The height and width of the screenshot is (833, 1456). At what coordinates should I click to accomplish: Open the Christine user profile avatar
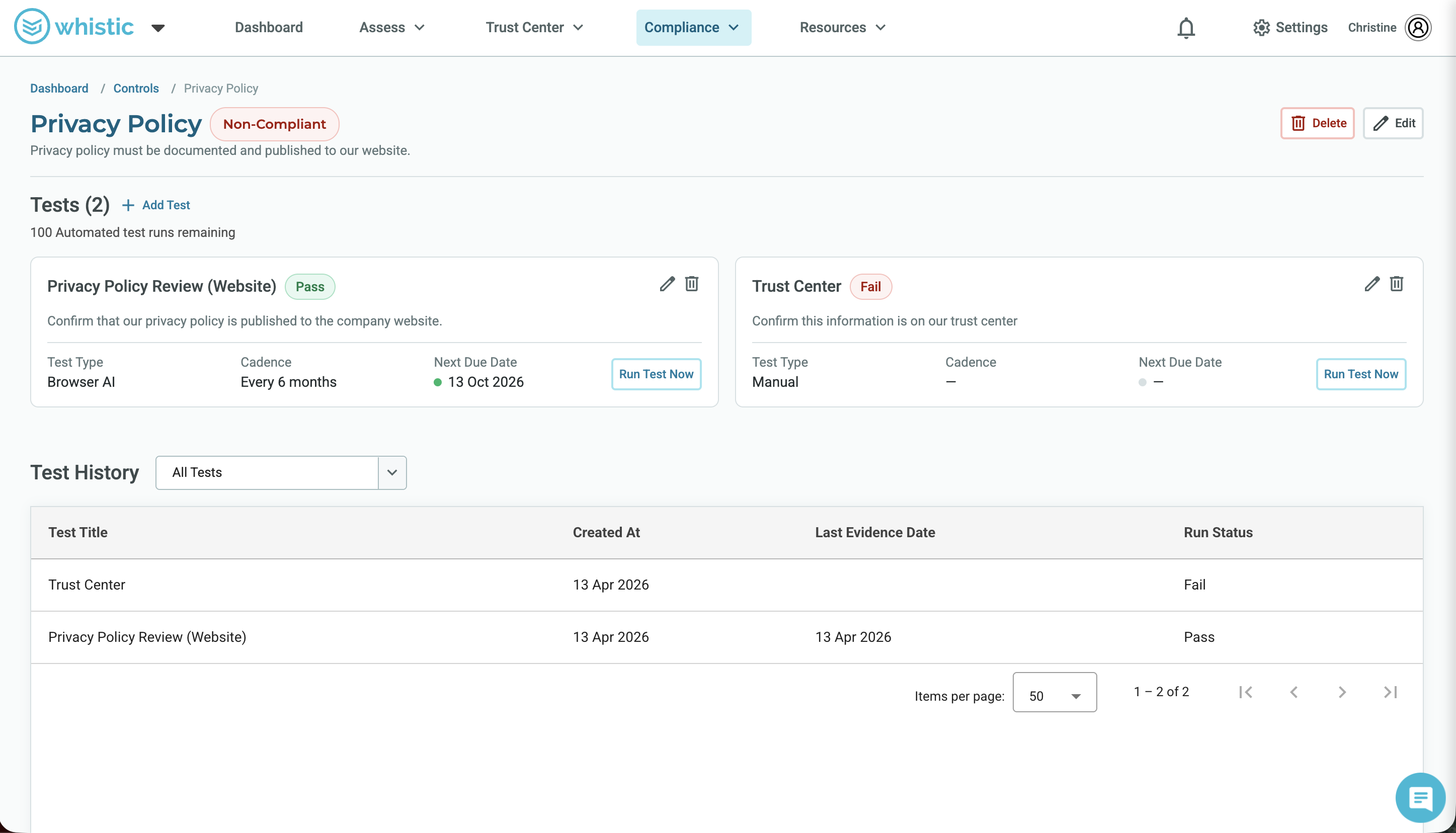pos(1418,28)
